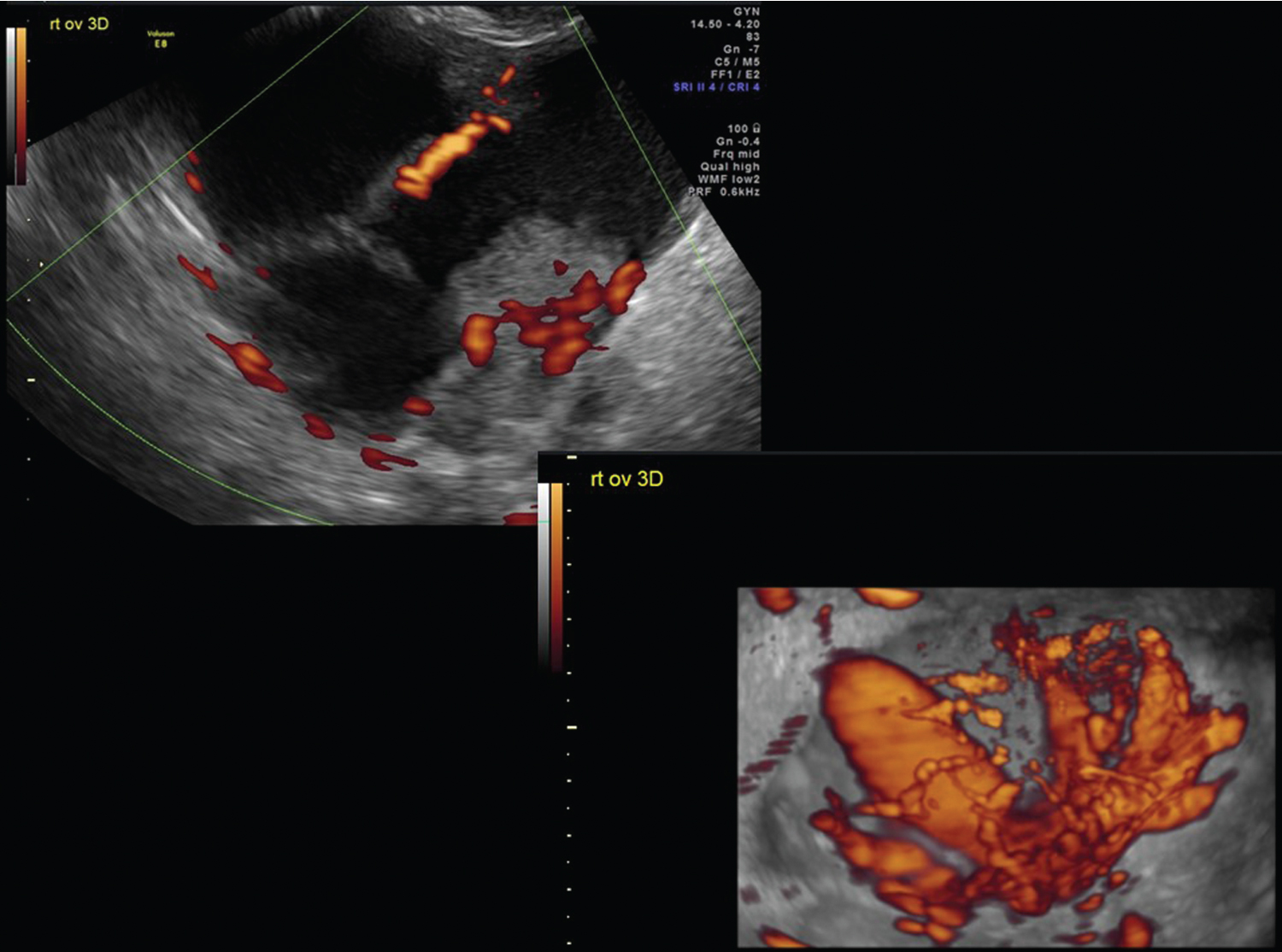Click the lock icon next to 100
Image resolution: width=1282 pixels, height=952 pixels.
tap(756, 129)
